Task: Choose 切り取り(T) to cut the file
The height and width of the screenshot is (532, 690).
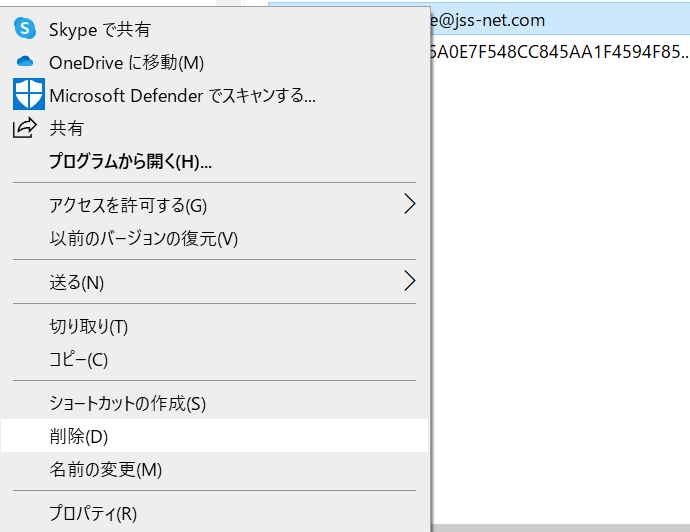Action: pos(214,327)
